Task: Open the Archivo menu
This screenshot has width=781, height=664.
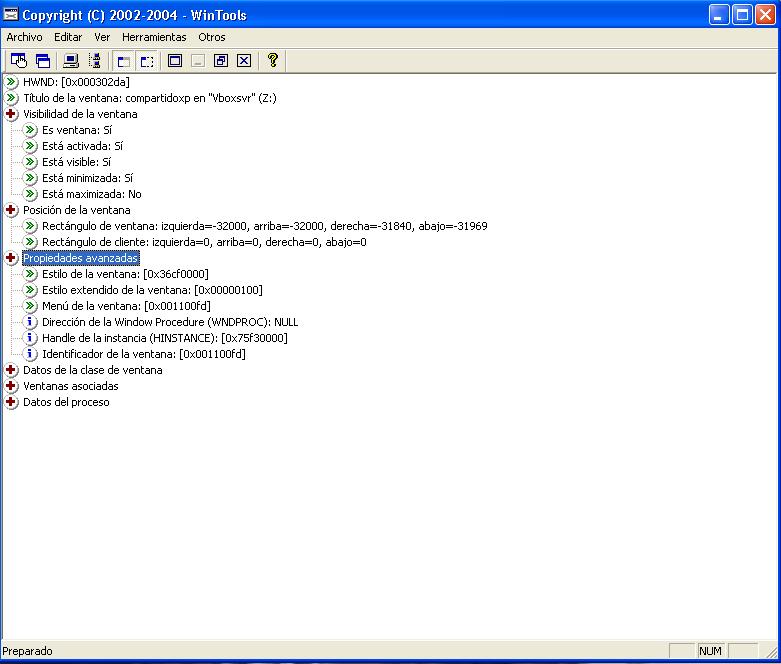Action: (x=24, y=37)
